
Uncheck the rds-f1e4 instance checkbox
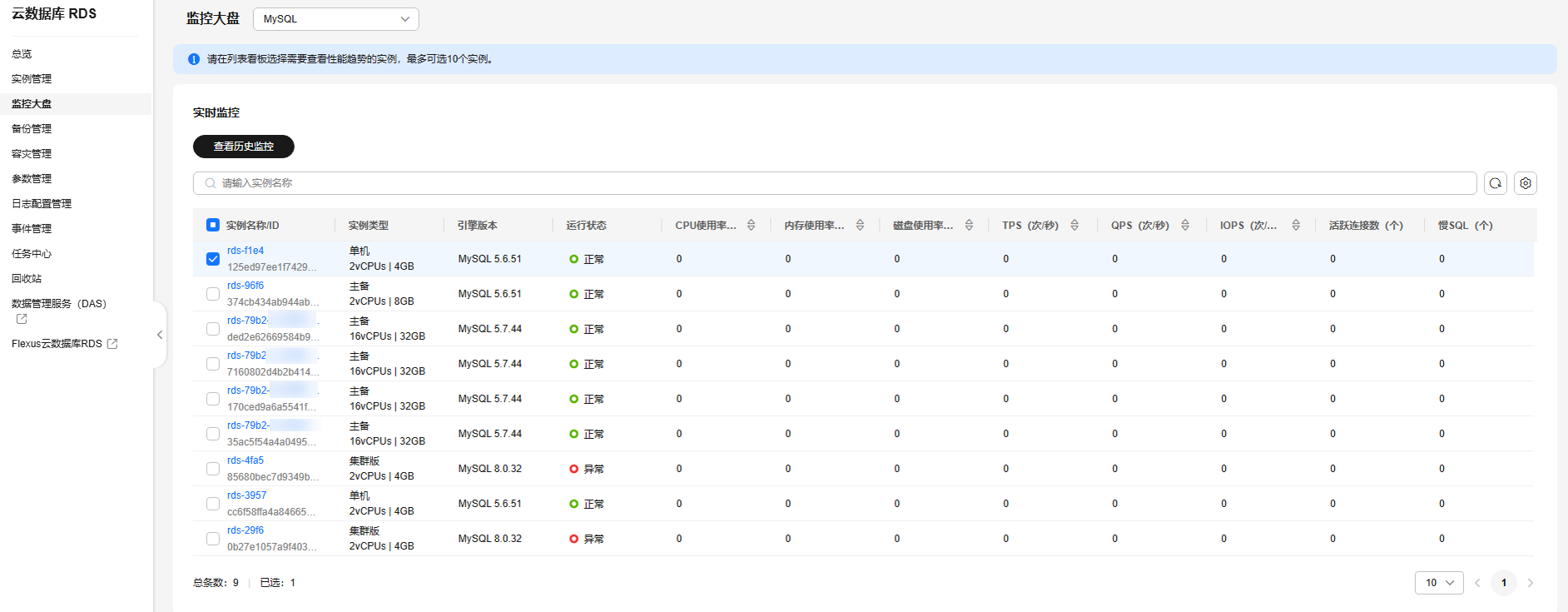[x=213, y=259]
